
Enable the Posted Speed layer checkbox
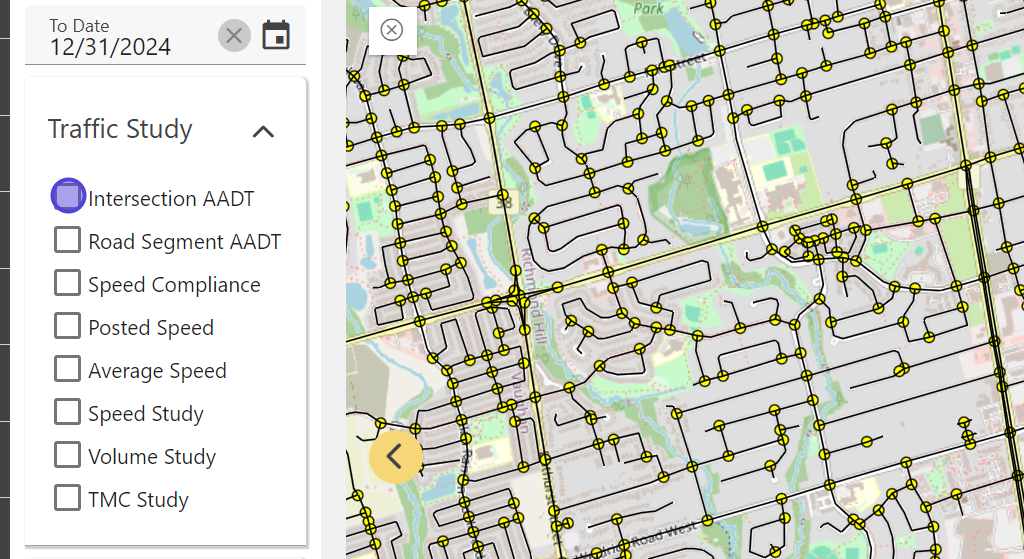coord(68,326)
